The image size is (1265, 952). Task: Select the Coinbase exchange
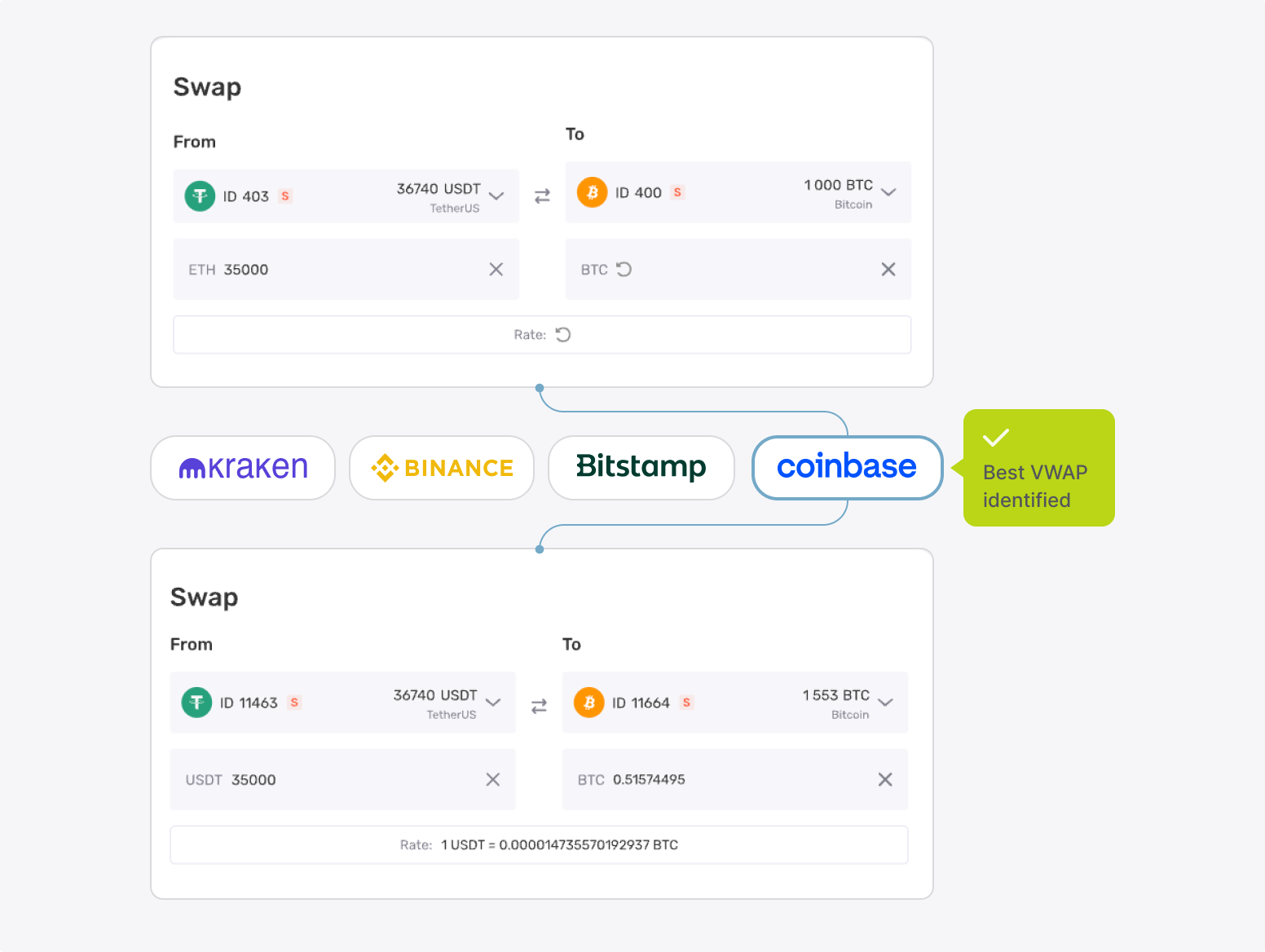click(x=847, y=468)
